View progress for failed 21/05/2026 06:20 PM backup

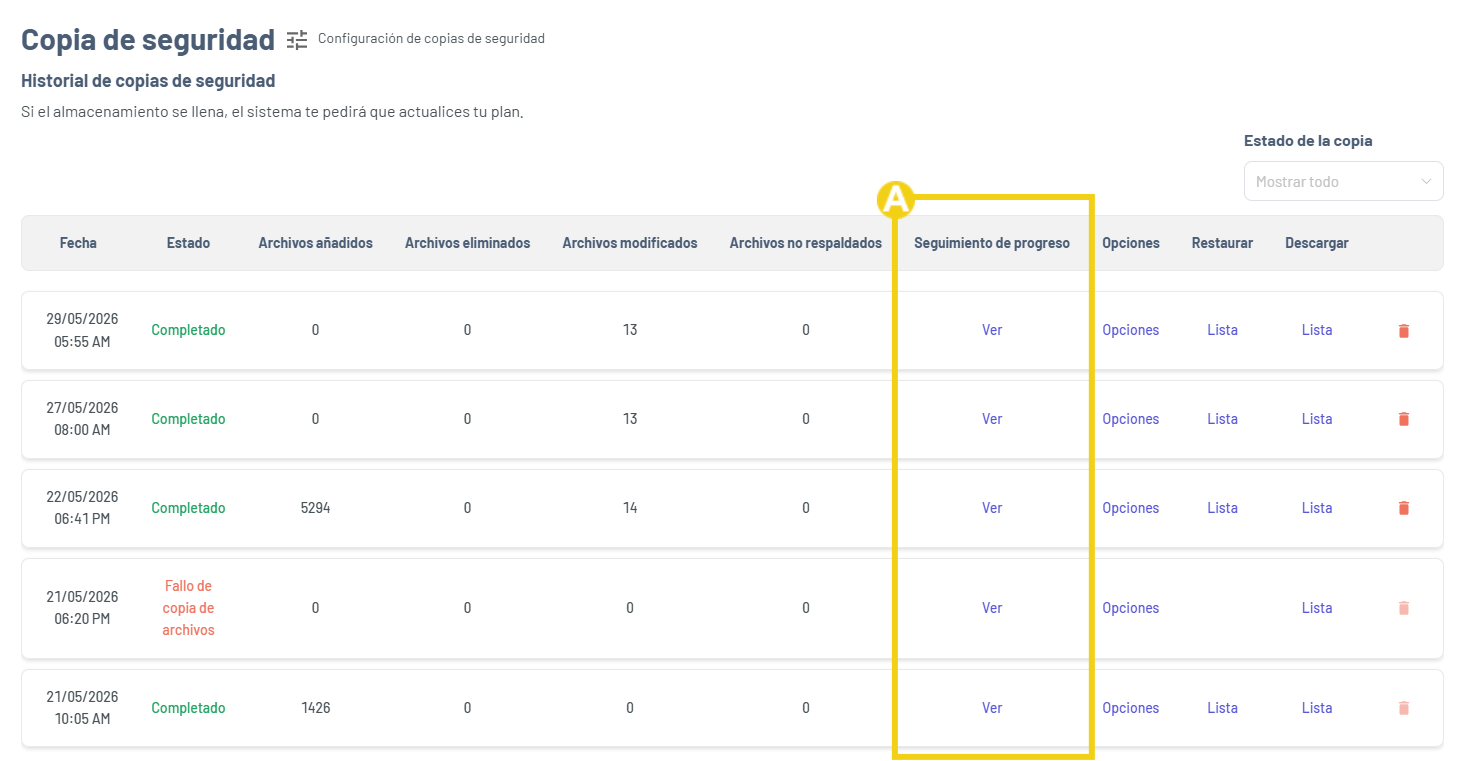(992, 608)
